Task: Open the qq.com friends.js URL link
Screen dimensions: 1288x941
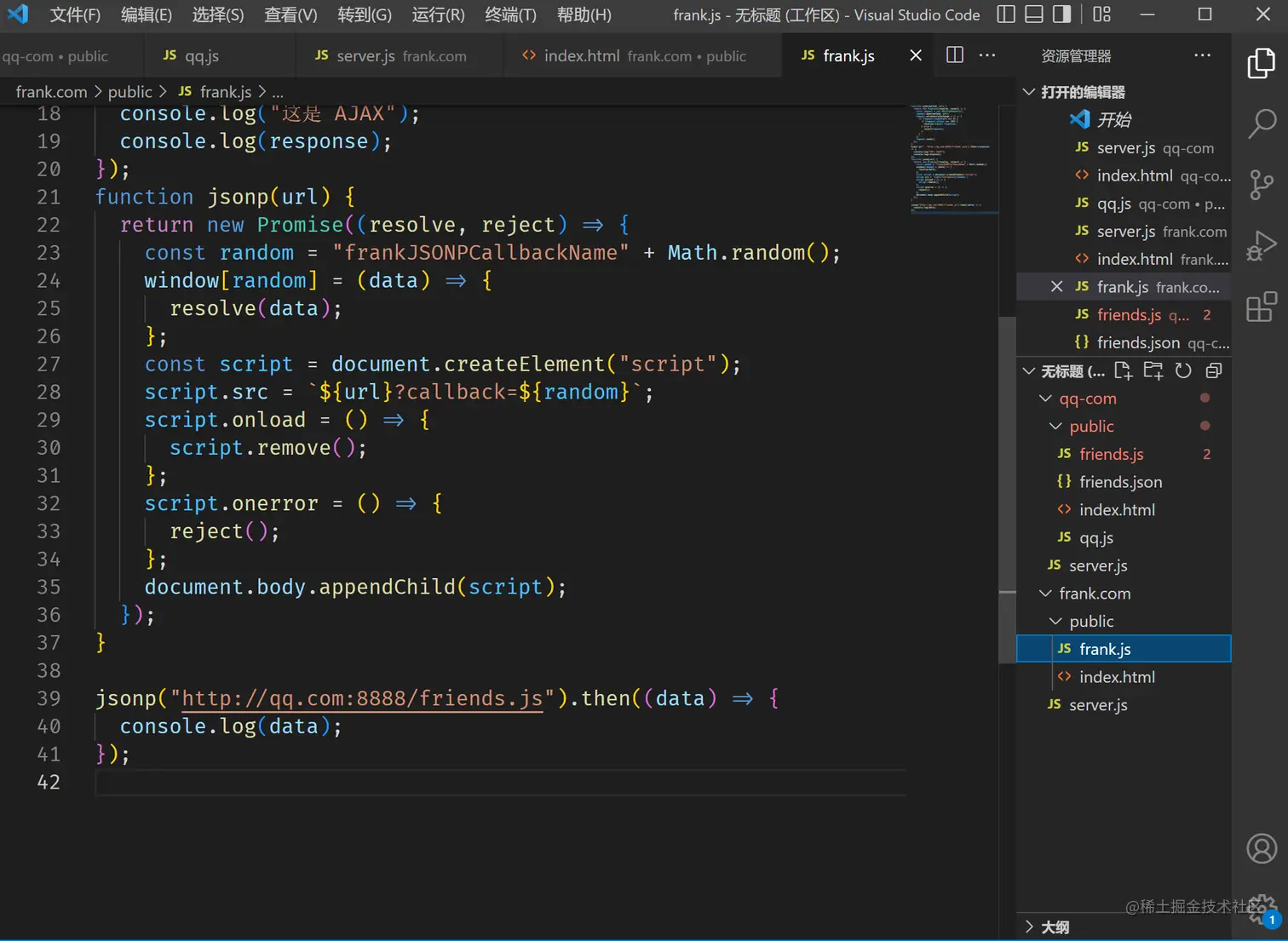Action: coord(362,698)
